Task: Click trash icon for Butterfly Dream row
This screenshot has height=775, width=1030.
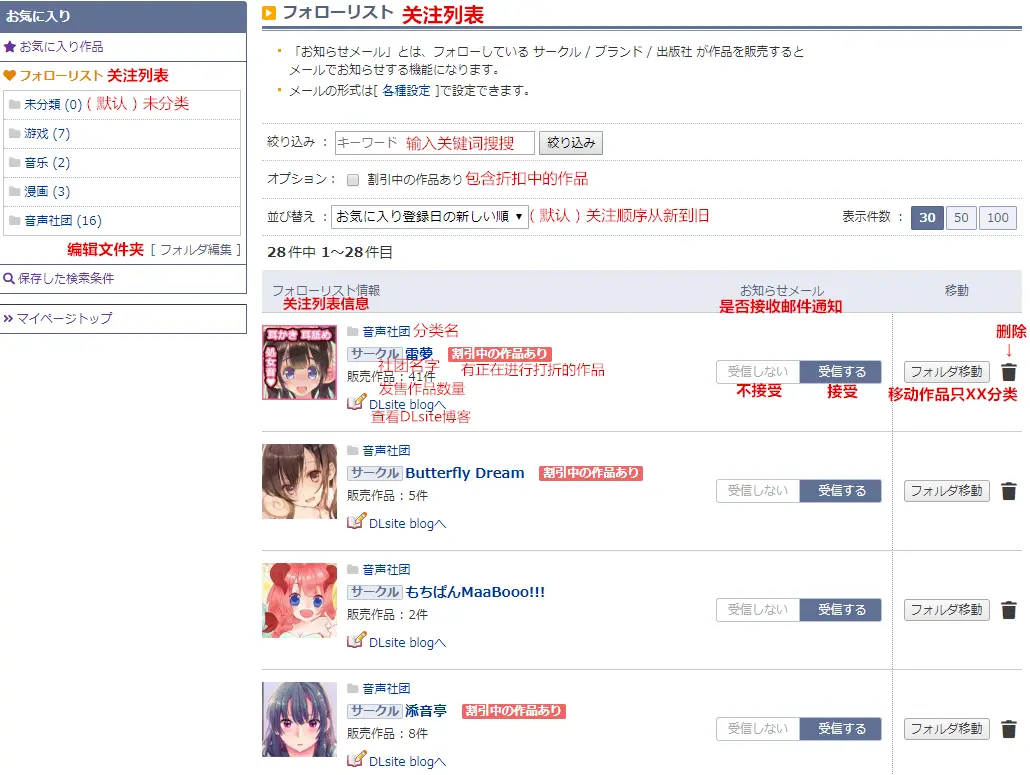Action: coord(1008,491)
